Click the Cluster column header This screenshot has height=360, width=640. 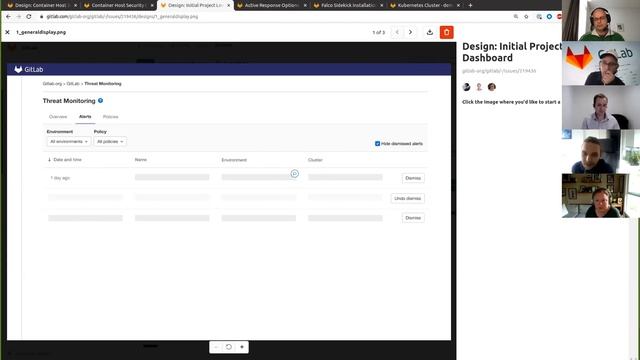coord(315,160)
